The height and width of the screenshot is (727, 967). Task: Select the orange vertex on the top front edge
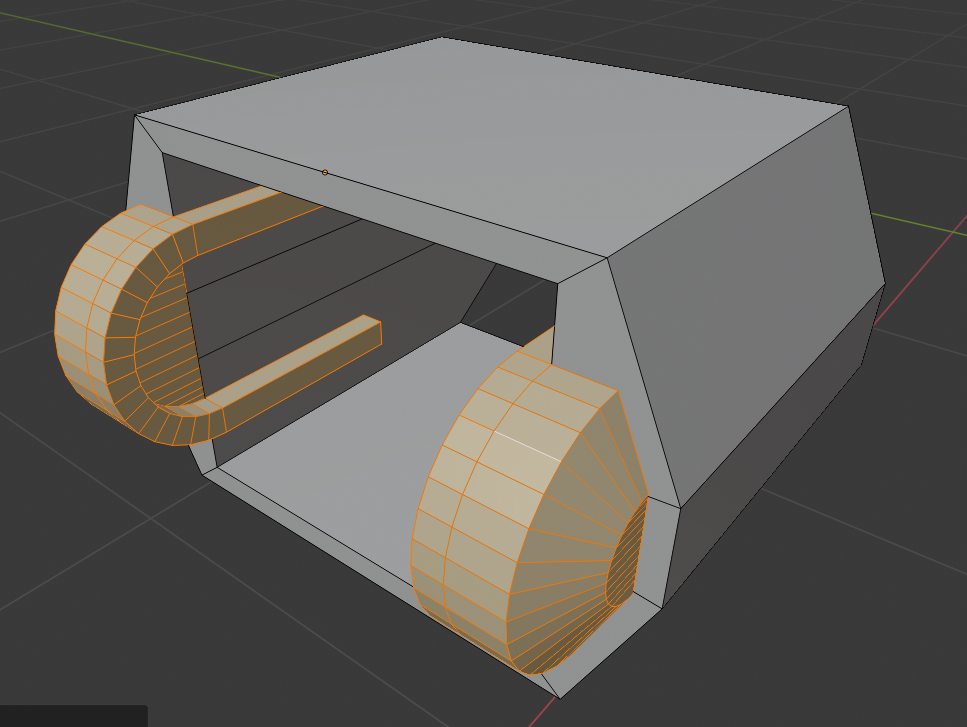[x=325, y=173]
